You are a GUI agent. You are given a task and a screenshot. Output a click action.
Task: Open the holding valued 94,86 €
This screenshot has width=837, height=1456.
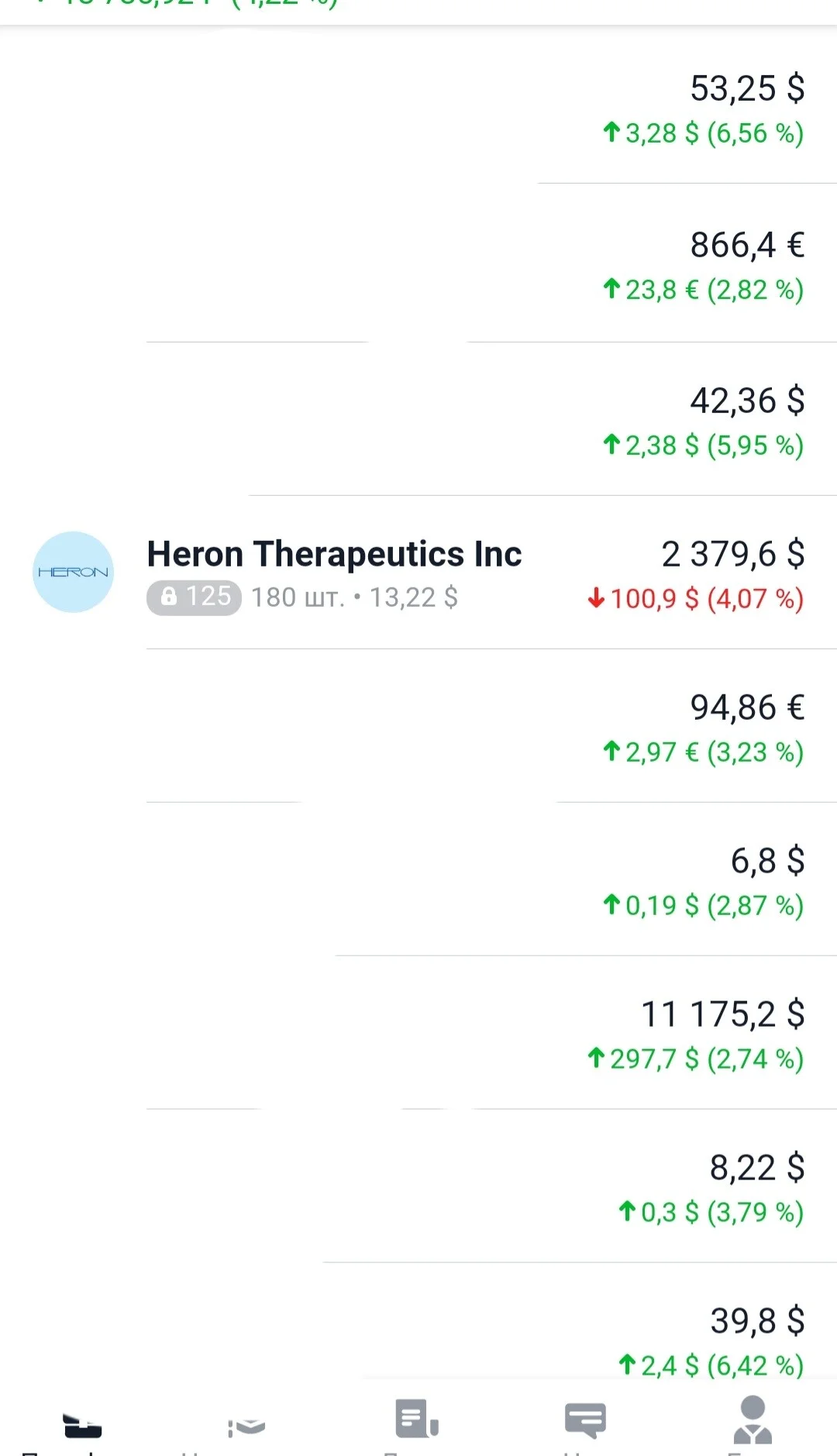418,726
